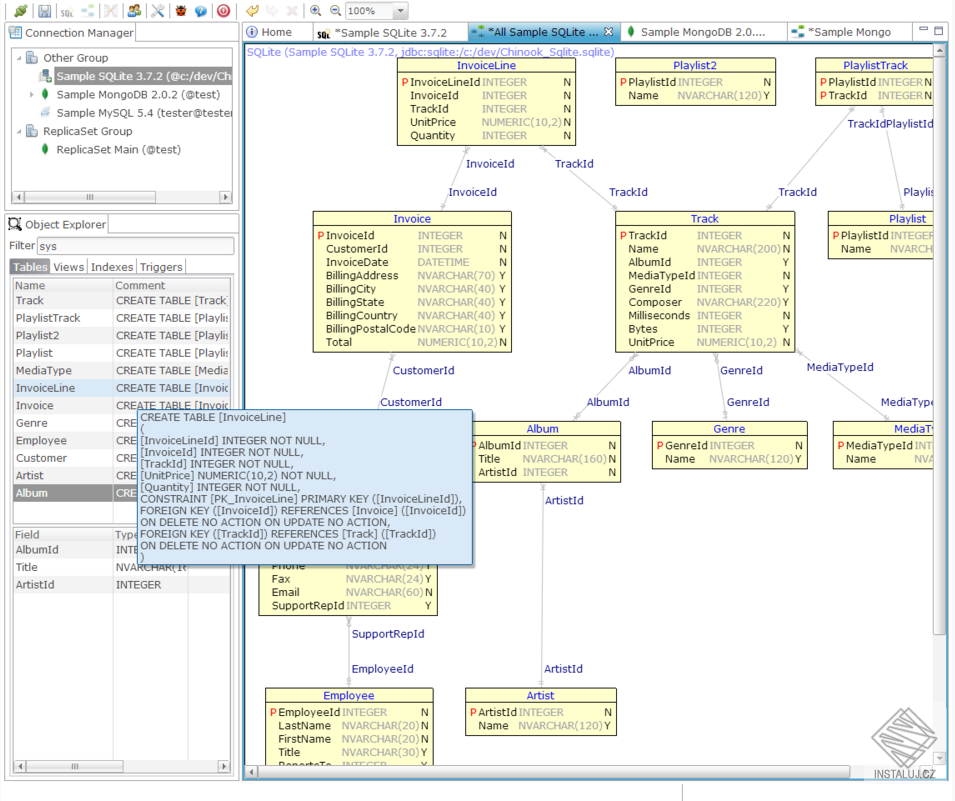955x801 pixels.
Task: Select the ArtistId field row
Action: (122, 585)
